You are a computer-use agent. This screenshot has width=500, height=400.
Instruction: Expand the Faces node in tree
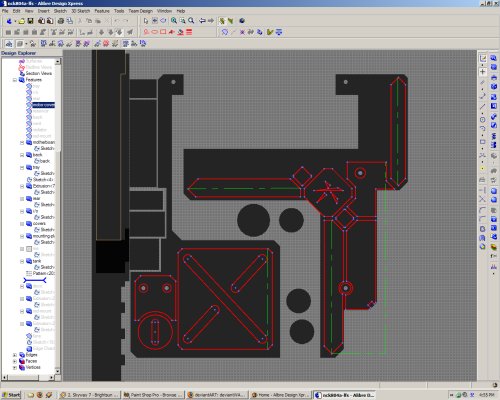[x=15, y=361]
